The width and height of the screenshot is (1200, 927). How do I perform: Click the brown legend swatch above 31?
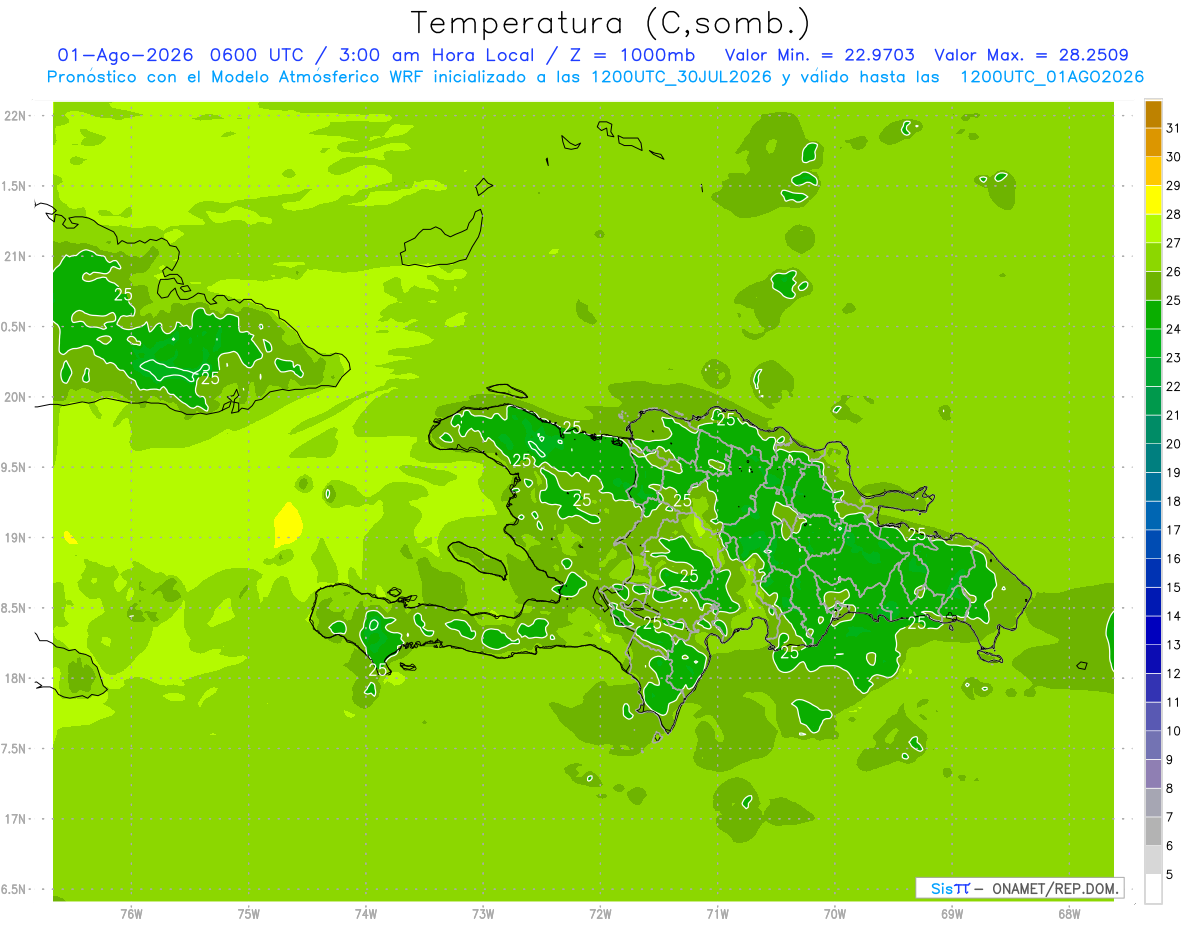click(x=1153, y=113)
